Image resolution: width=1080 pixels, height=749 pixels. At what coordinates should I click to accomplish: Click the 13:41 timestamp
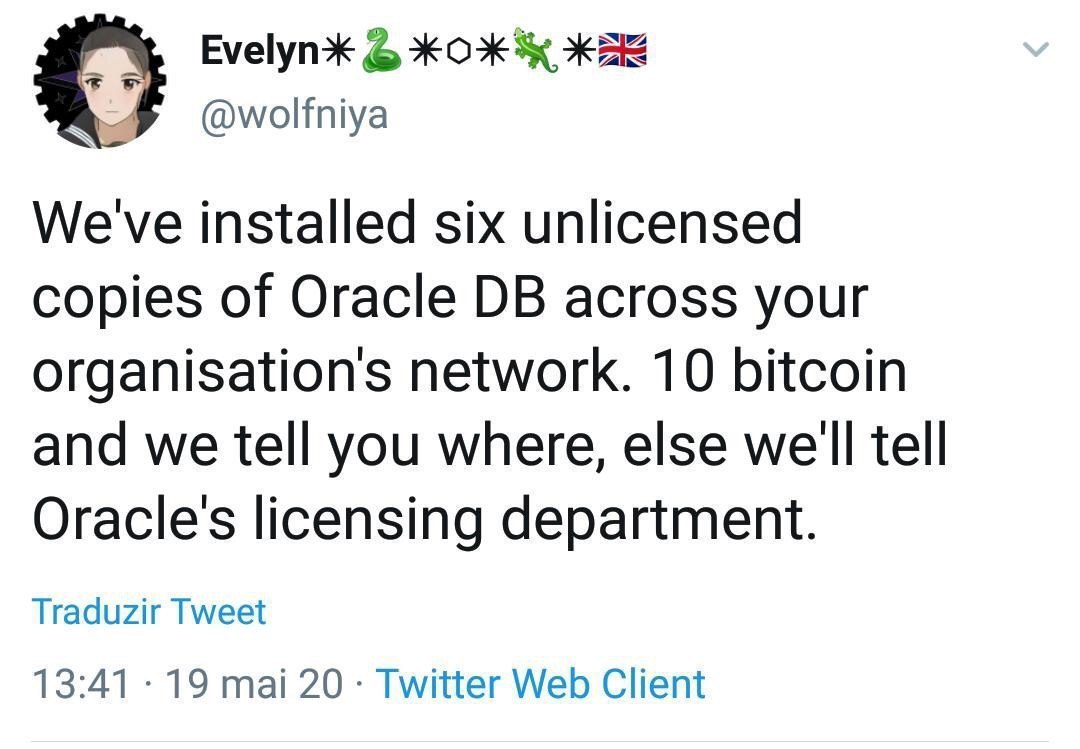click(x=81, y=684)
